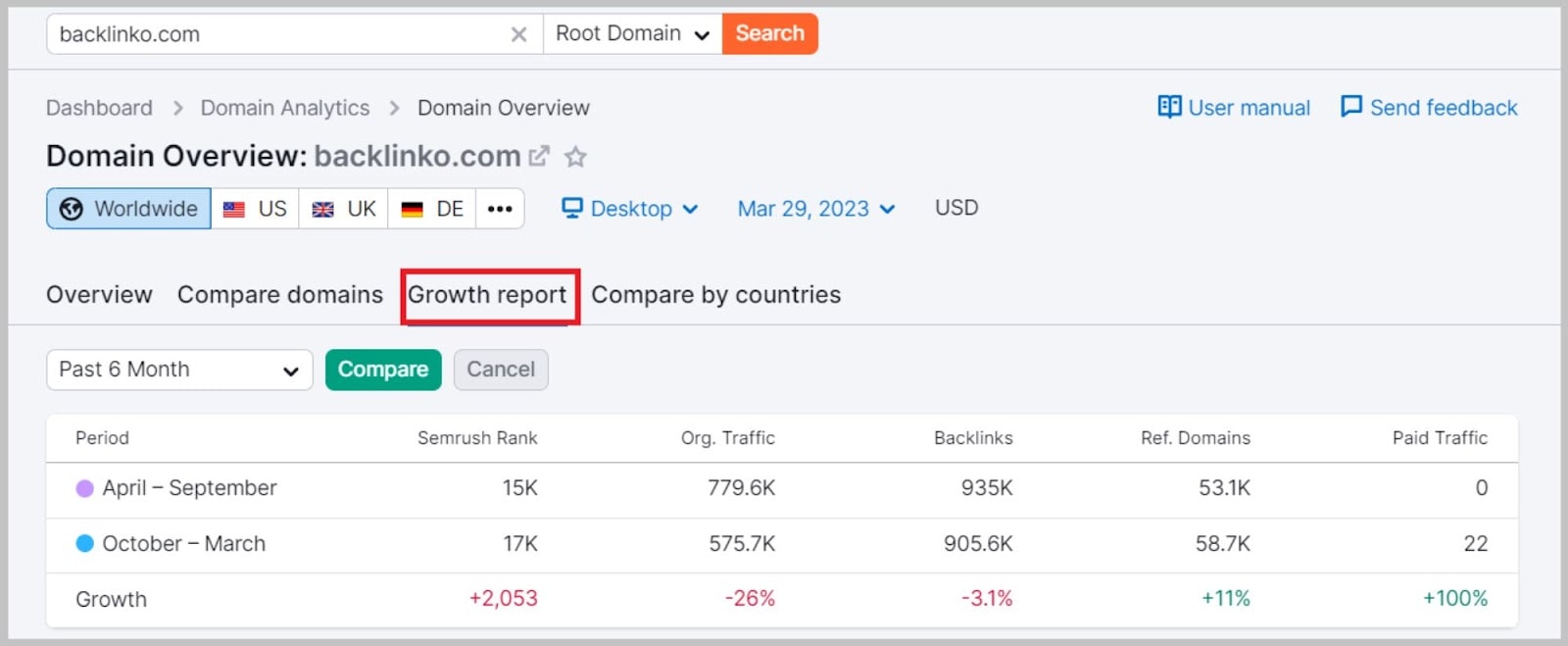The width and height of the screenshot is (1568, 646).
Task: Switch to the Compare domains tab
Action: pyautogui.click(x=280, y=295)
